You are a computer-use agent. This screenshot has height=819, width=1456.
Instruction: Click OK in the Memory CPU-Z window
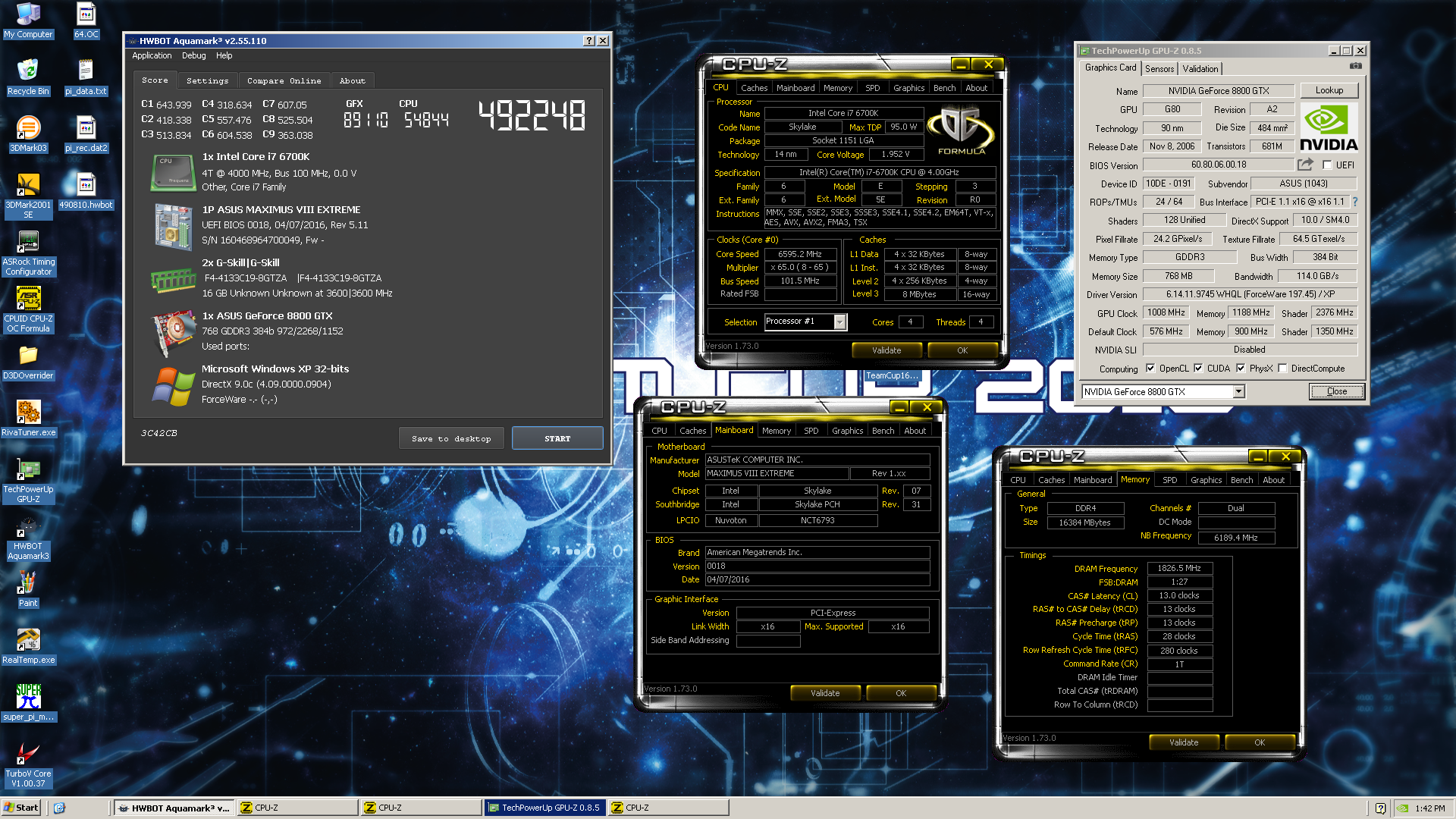1260,742
